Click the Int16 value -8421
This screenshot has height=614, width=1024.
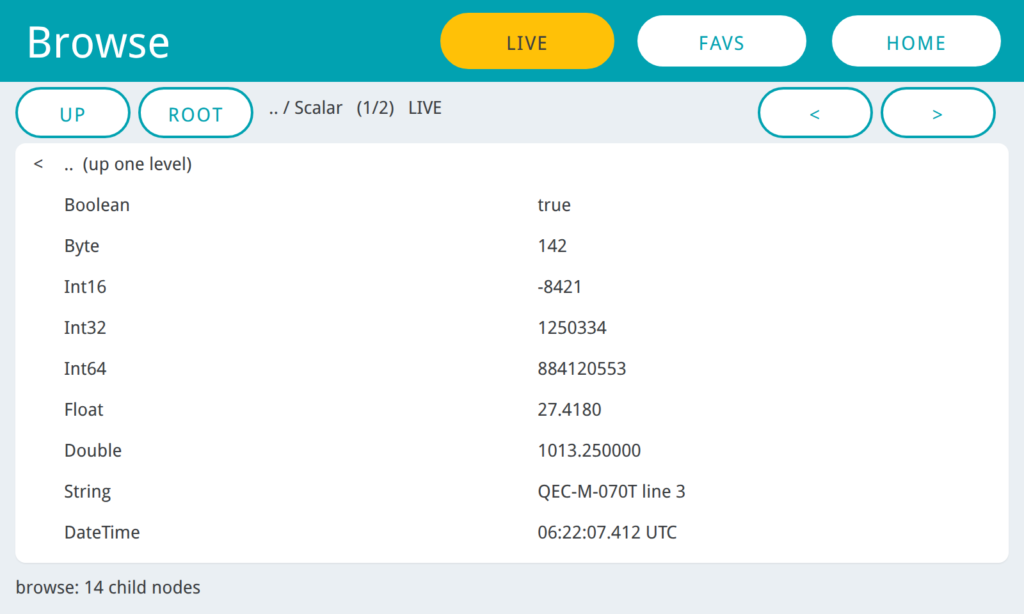point(560,287)
